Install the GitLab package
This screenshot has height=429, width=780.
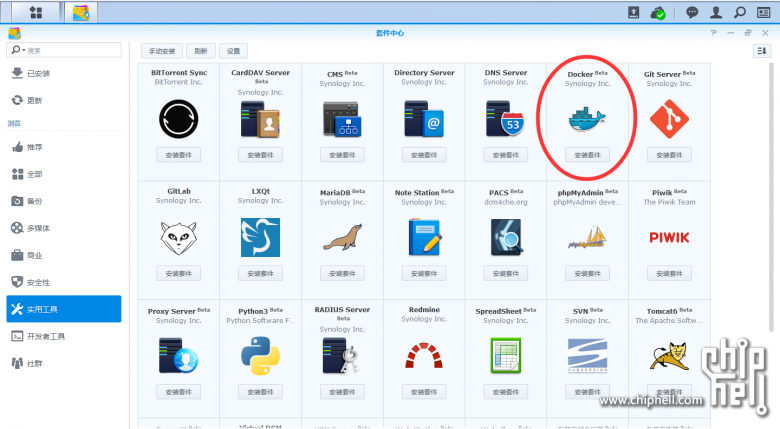coord(179,274)
